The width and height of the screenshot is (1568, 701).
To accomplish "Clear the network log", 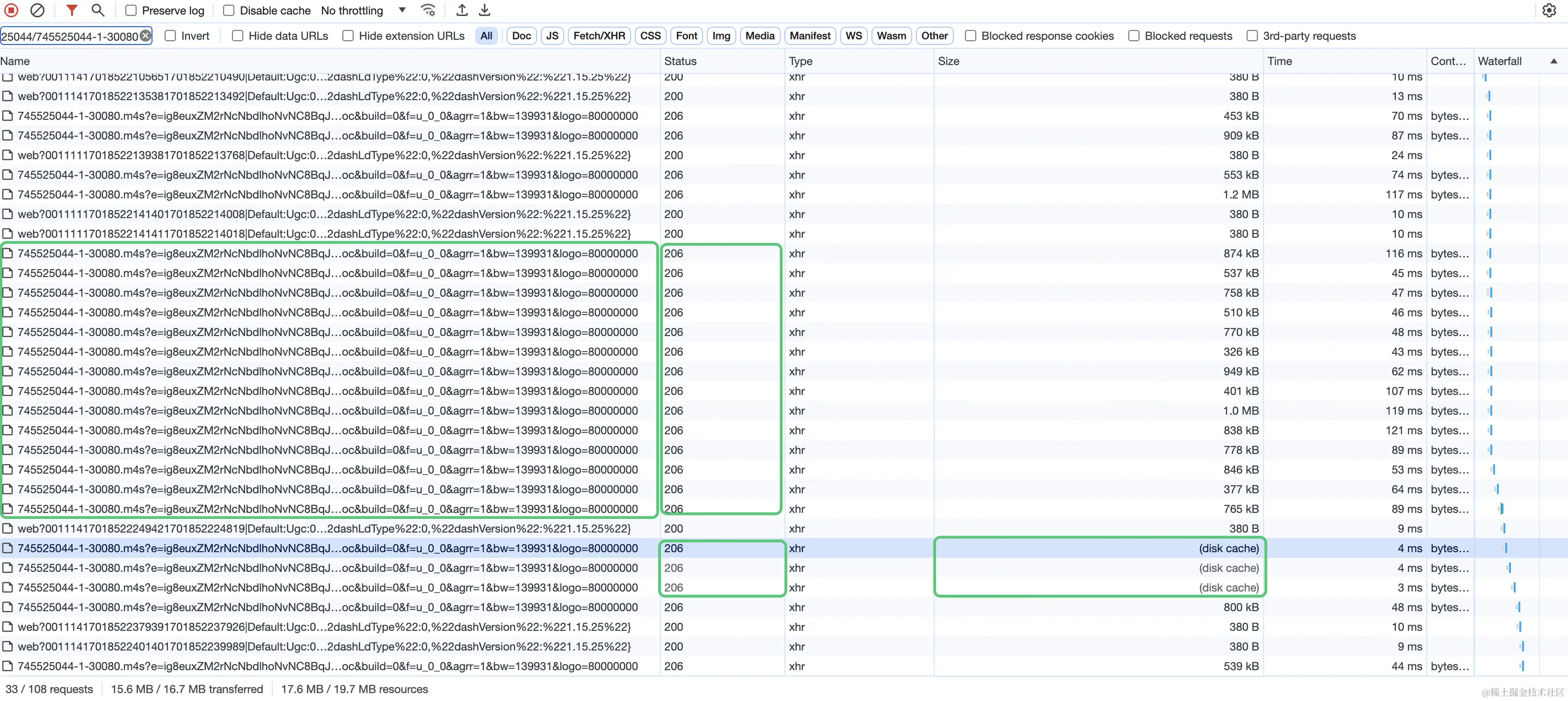I will (x=37, y=10).
